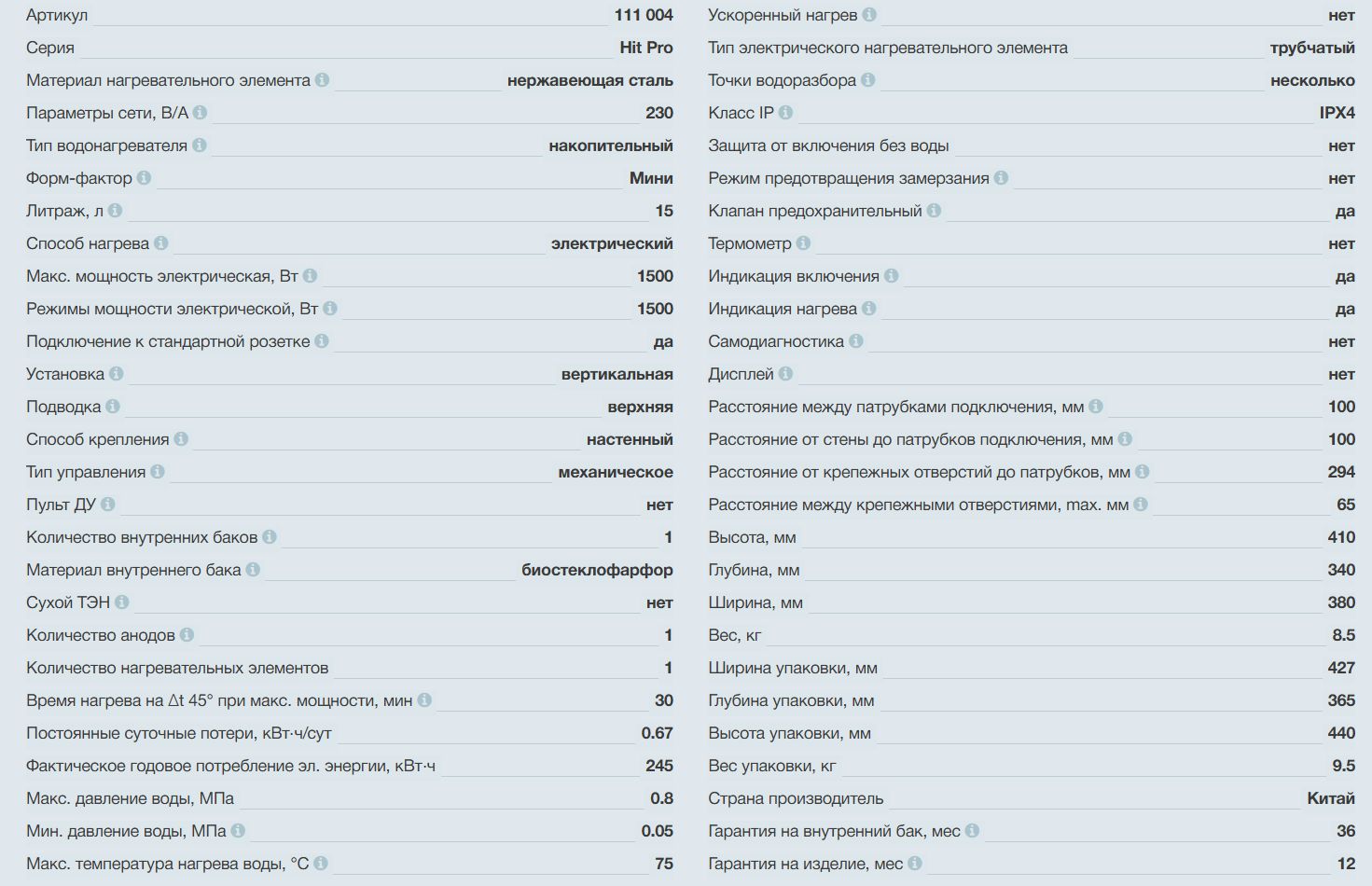1372x886 pixels.
Task: Open info tooltip for Клапан предохранительный
Action: tap(934, 211)
